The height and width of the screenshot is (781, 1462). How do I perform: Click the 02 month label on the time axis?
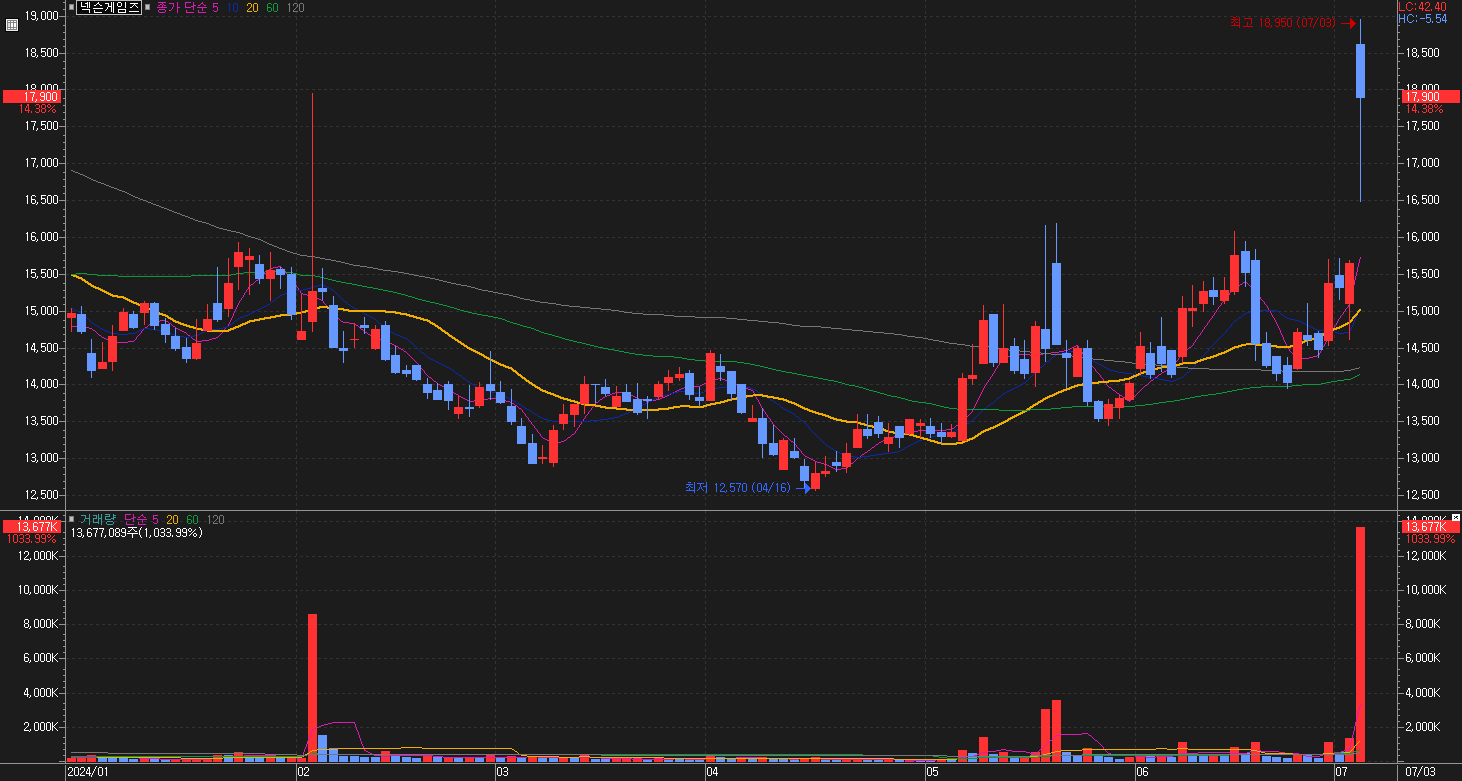pyautogui.click(x=302, y=773)
